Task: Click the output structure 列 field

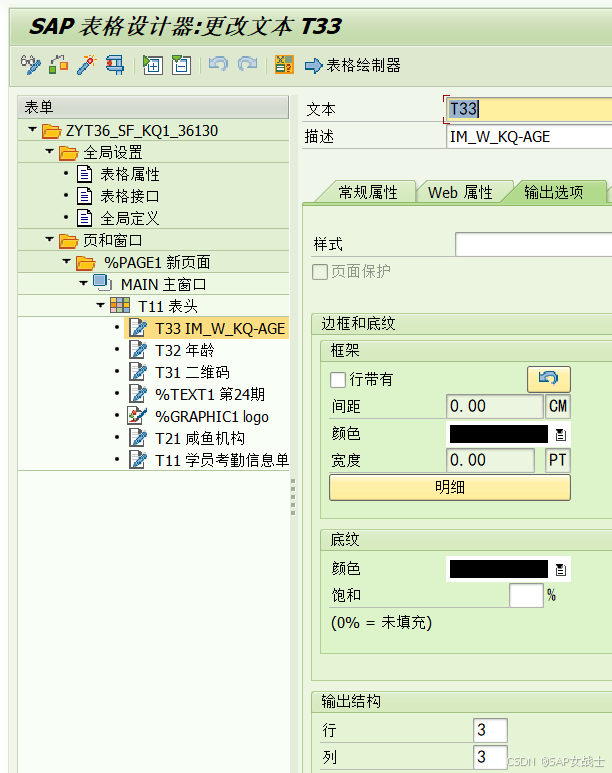Action: (x=491, y=757)
